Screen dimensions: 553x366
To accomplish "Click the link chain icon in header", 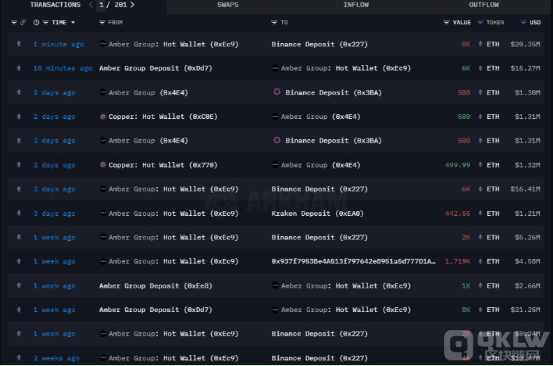I will pos(23,23).
